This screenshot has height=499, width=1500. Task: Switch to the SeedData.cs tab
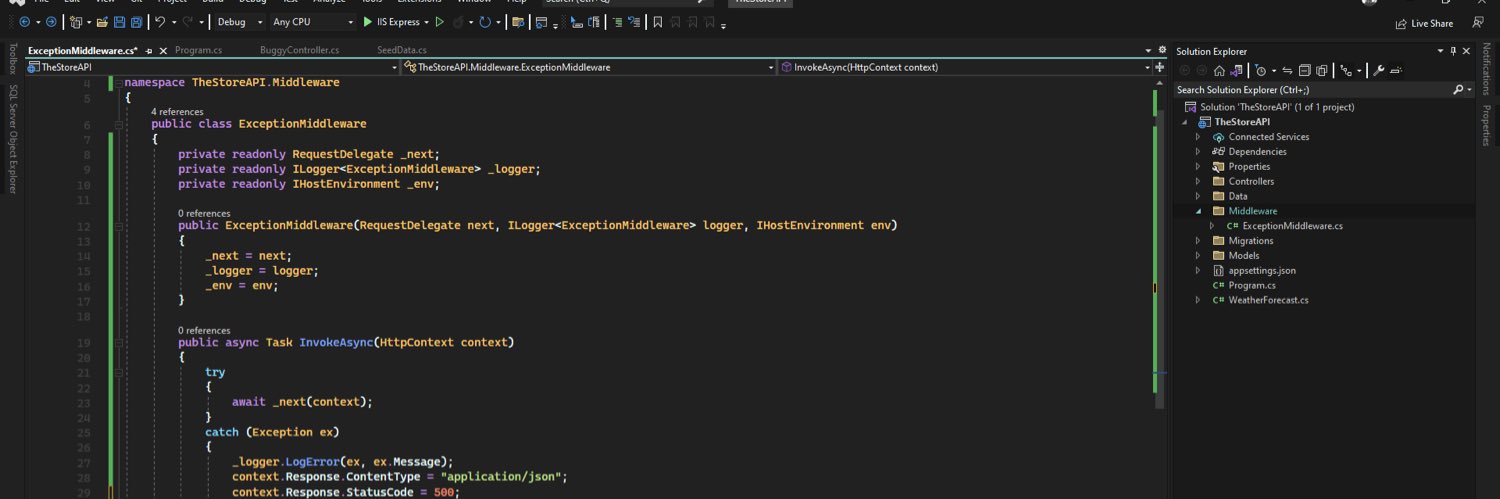pyautogui.click(x=402, y=50)
